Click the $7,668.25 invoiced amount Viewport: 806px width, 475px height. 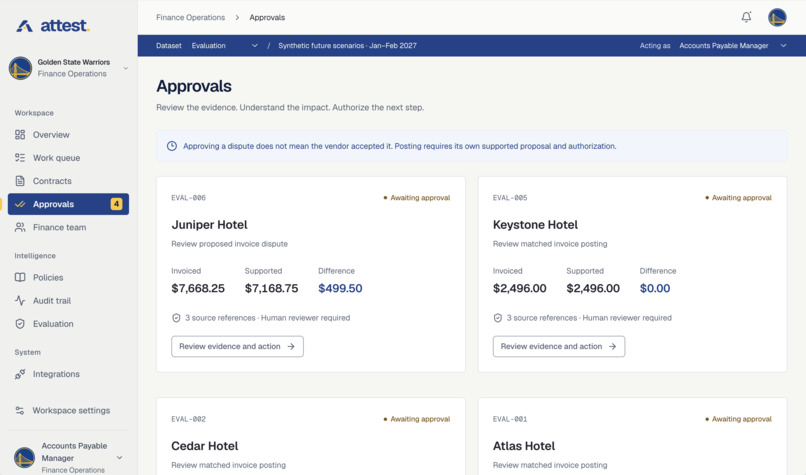198,288
